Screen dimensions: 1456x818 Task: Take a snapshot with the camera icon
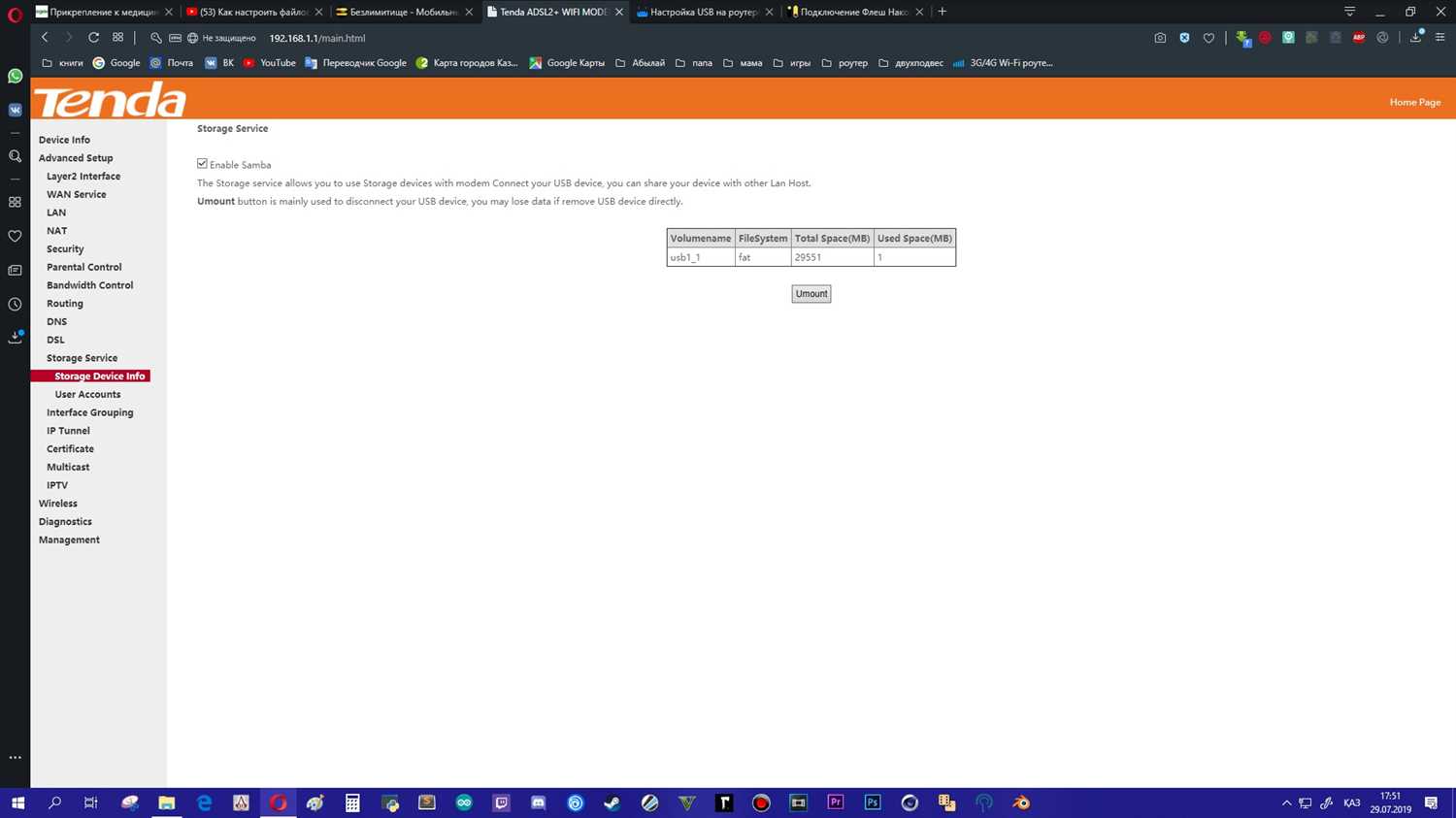point(1160,38)
